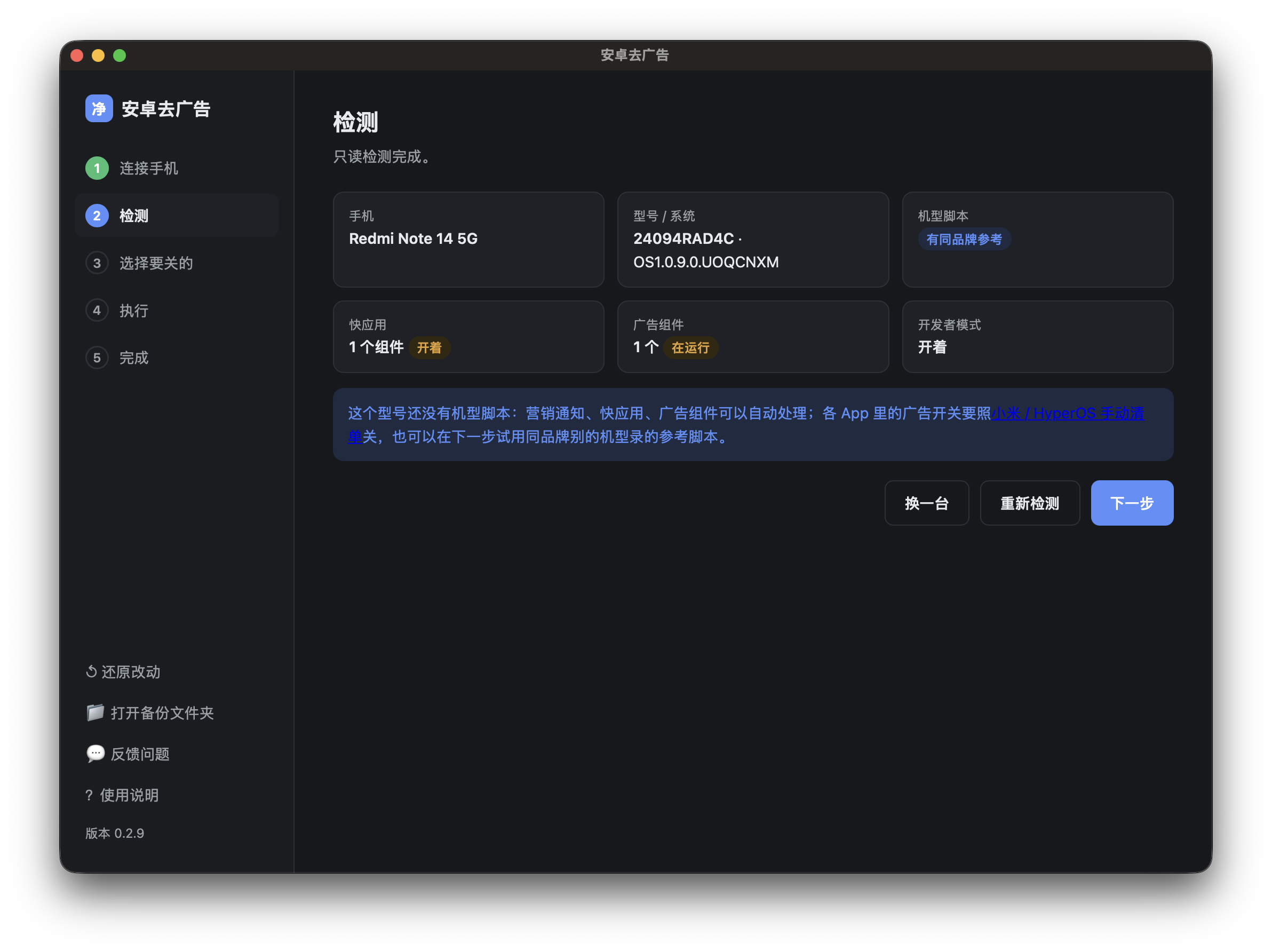The width and height of the screenshot is (1272, 952).
Task: Open the 选择要关的 step
Action: click(177, 263)
